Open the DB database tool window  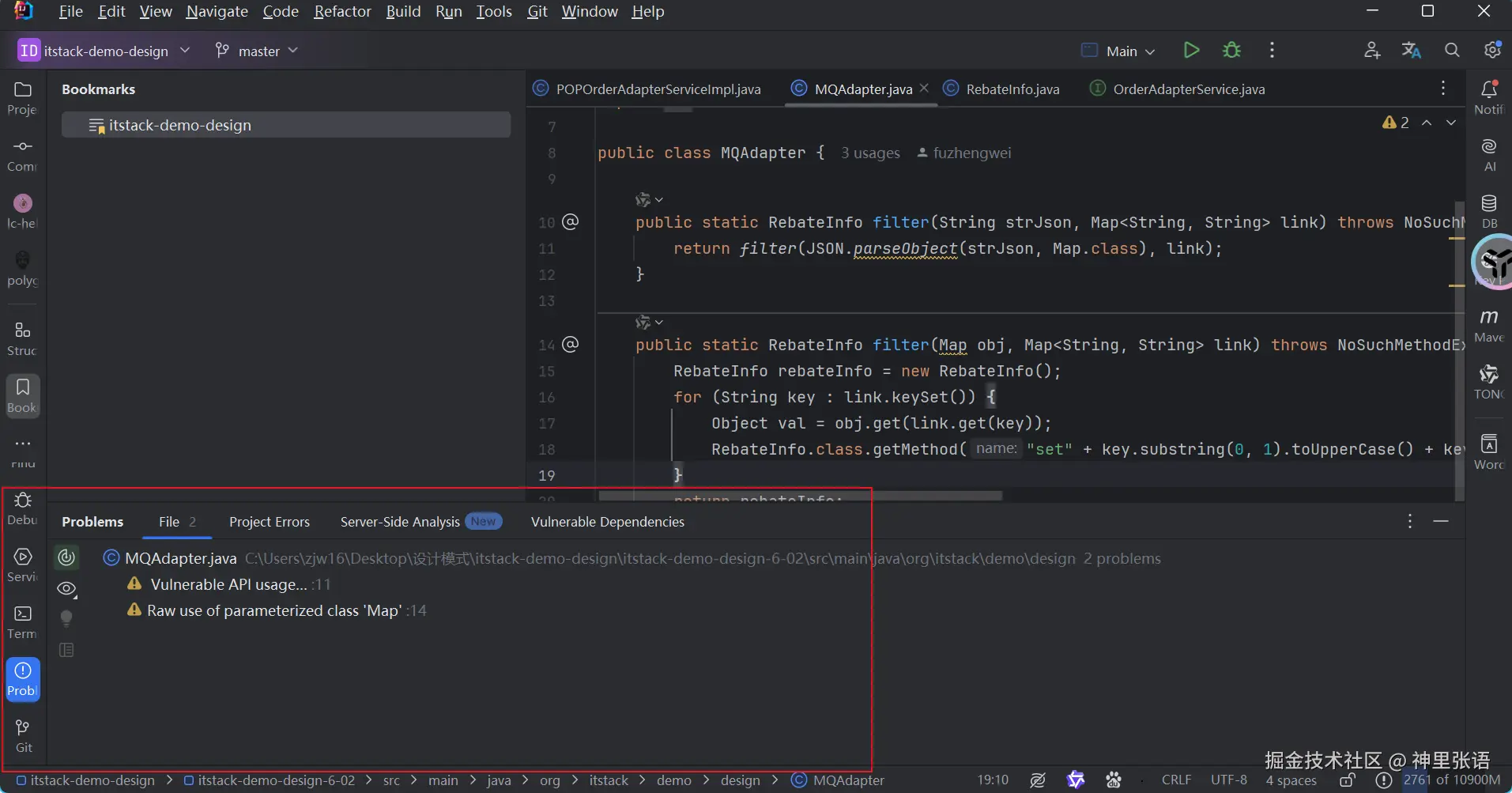click(x=1489, y=212)
